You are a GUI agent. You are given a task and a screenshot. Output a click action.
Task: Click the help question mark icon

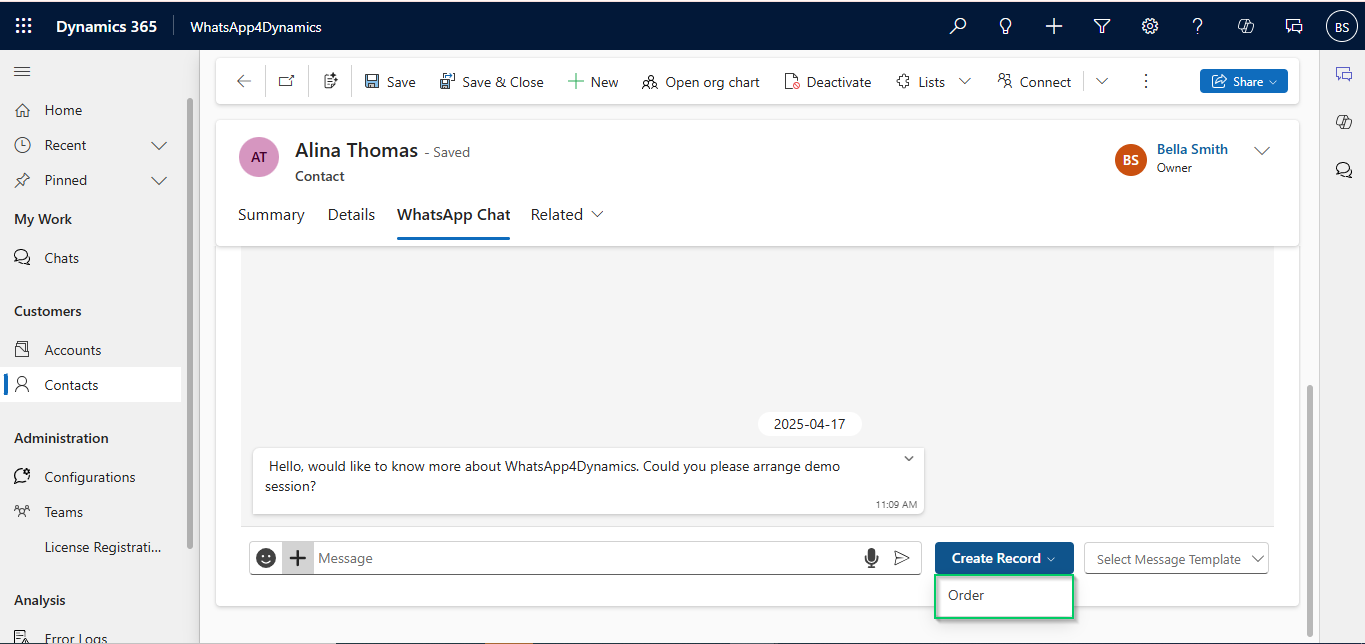1198,27
